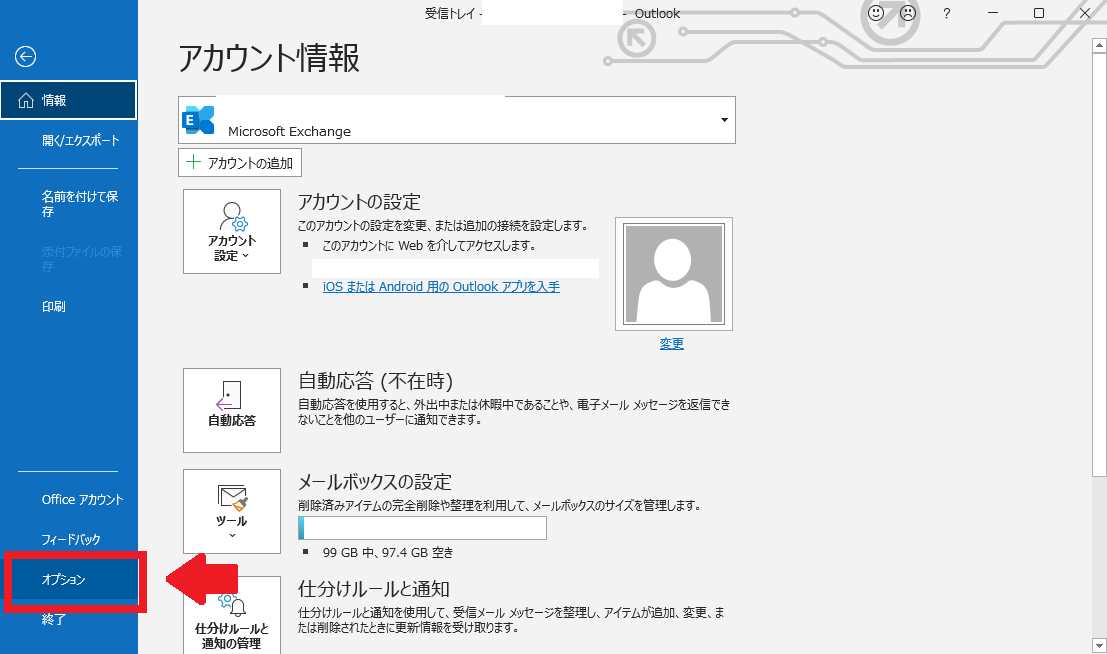
Task: Open オプション in the sidebar
Action: coord(64,580)
